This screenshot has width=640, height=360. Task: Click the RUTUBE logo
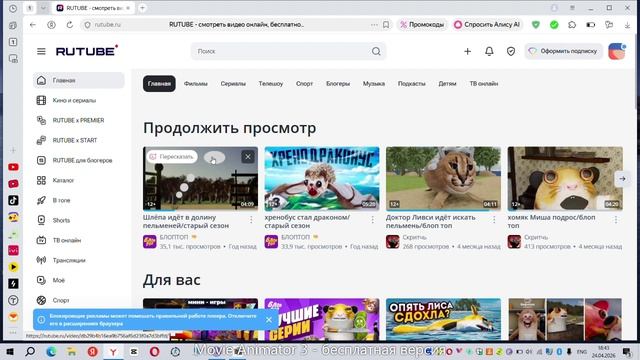tap(87, 51)
